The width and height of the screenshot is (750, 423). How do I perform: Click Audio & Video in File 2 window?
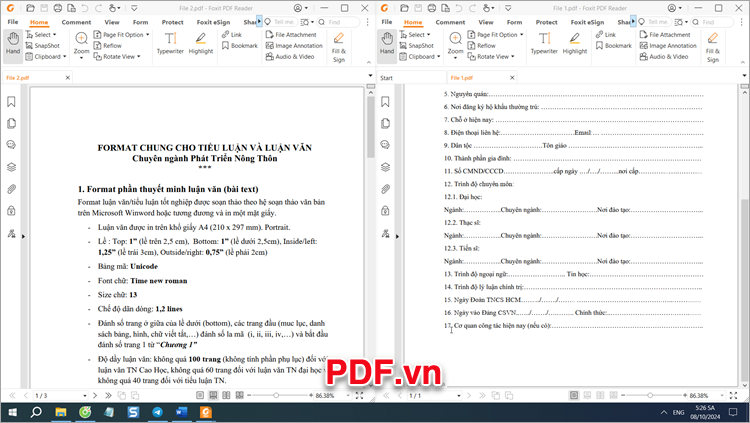click(x=290, y=56)
